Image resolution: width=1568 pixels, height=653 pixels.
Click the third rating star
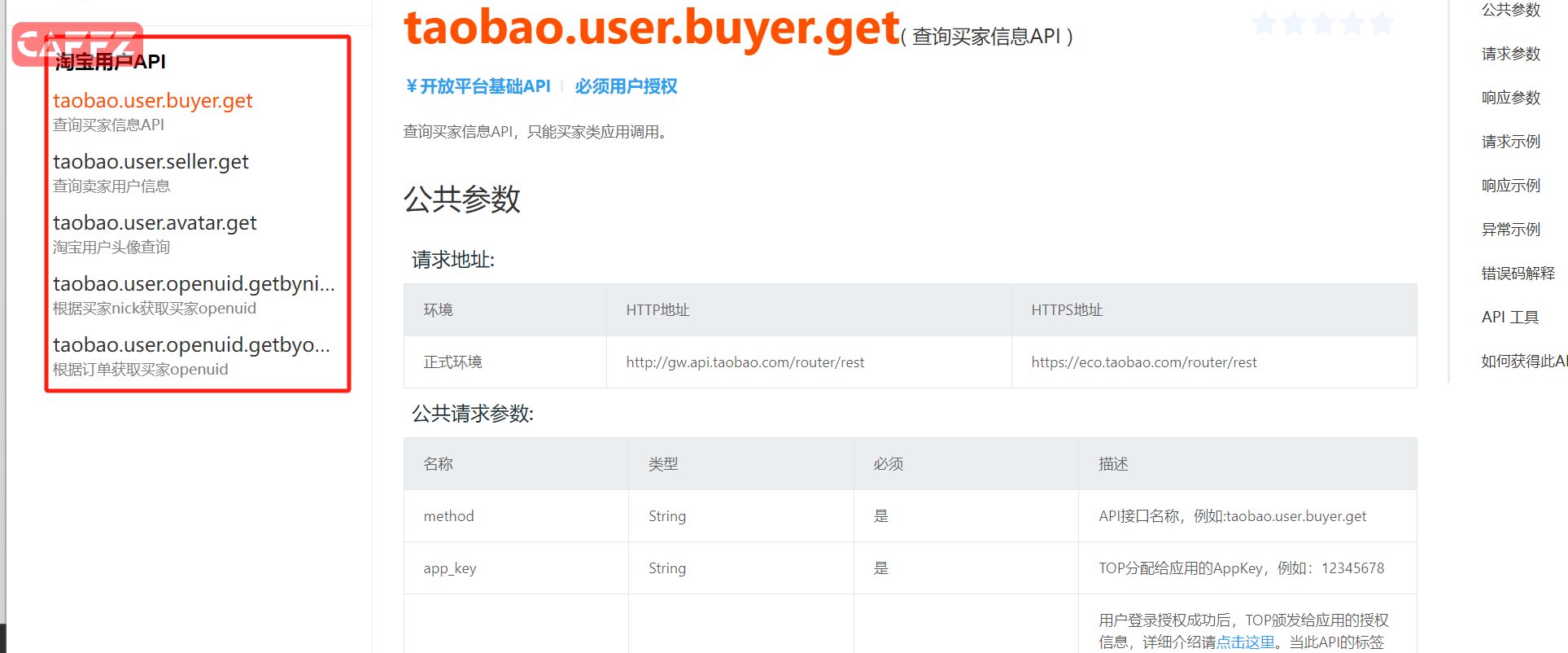point(1323,23)
